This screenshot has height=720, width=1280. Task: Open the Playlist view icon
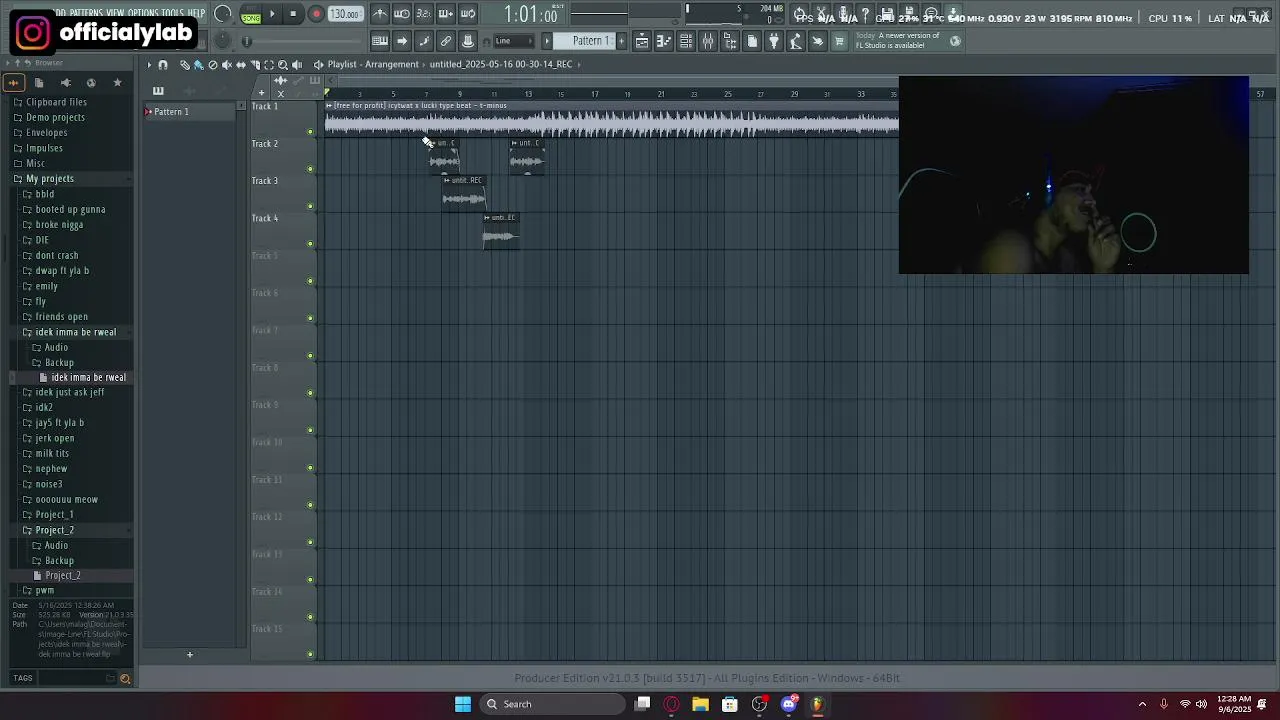click(x=642, y=41)
